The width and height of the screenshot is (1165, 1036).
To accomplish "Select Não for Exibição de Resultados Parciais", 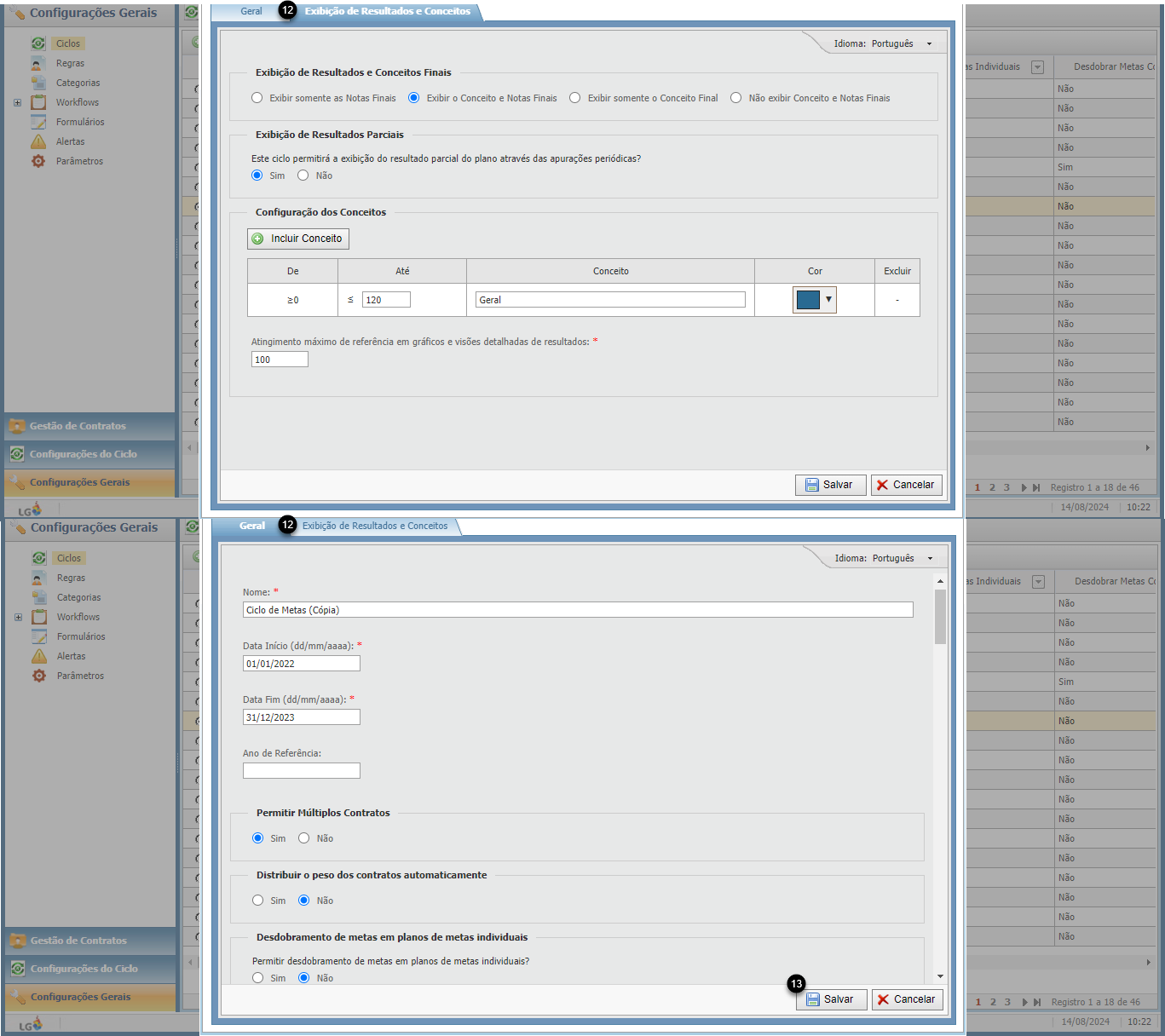I will [x=303, y=176].
